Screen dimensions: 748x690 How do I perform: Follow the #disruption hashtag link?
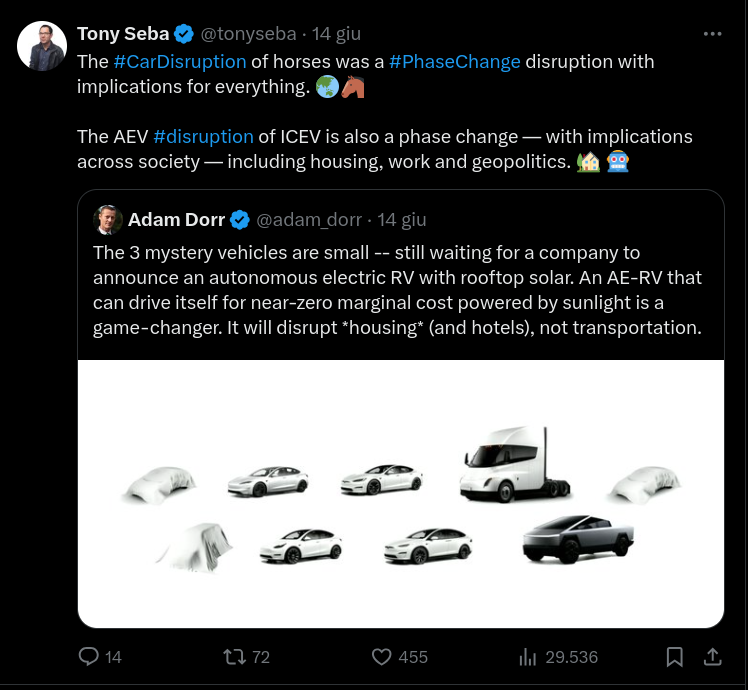coord(203,136)
